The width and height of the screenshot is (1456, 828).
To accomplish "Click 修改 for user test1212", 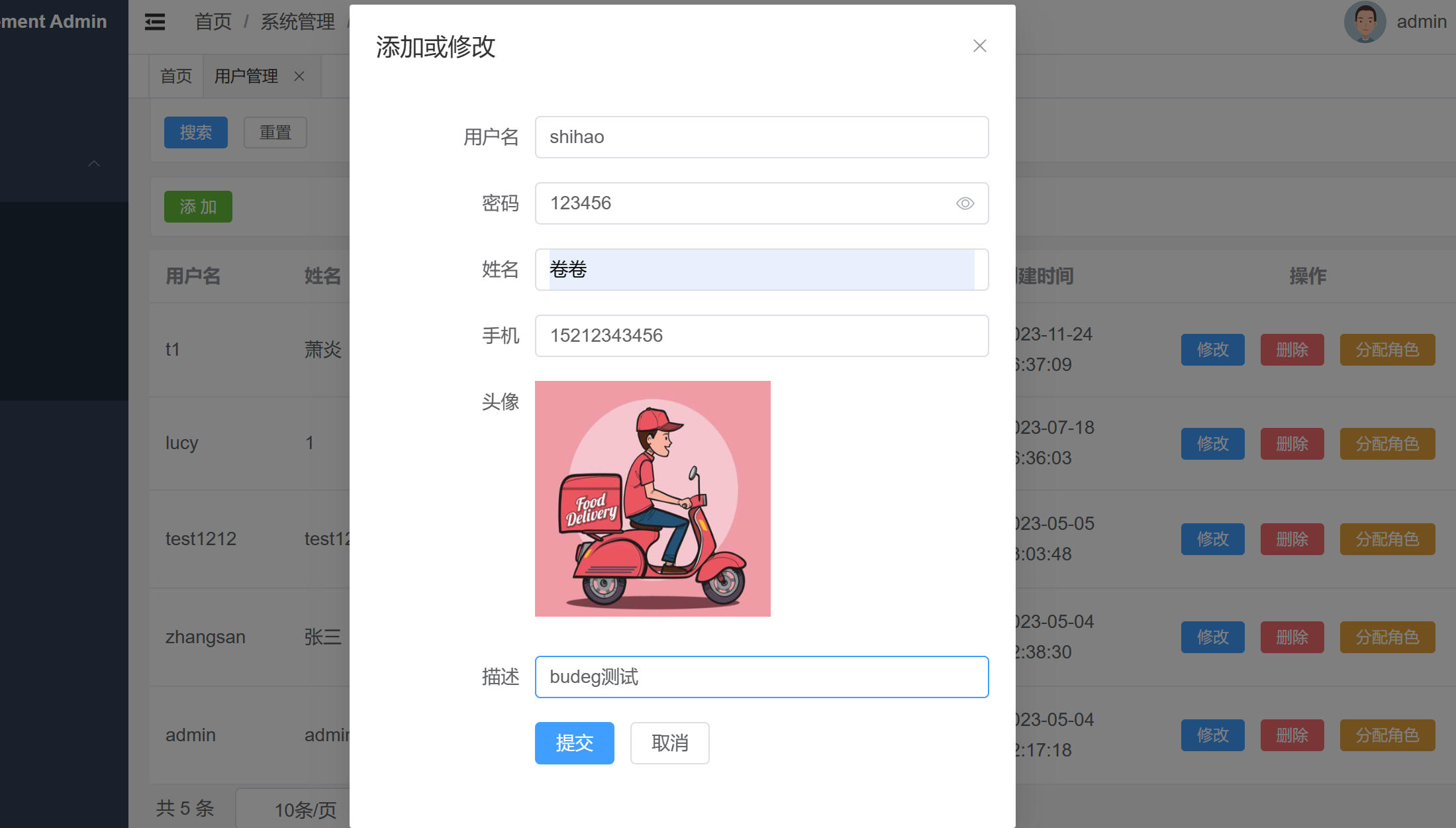I will click(1213, 539).
